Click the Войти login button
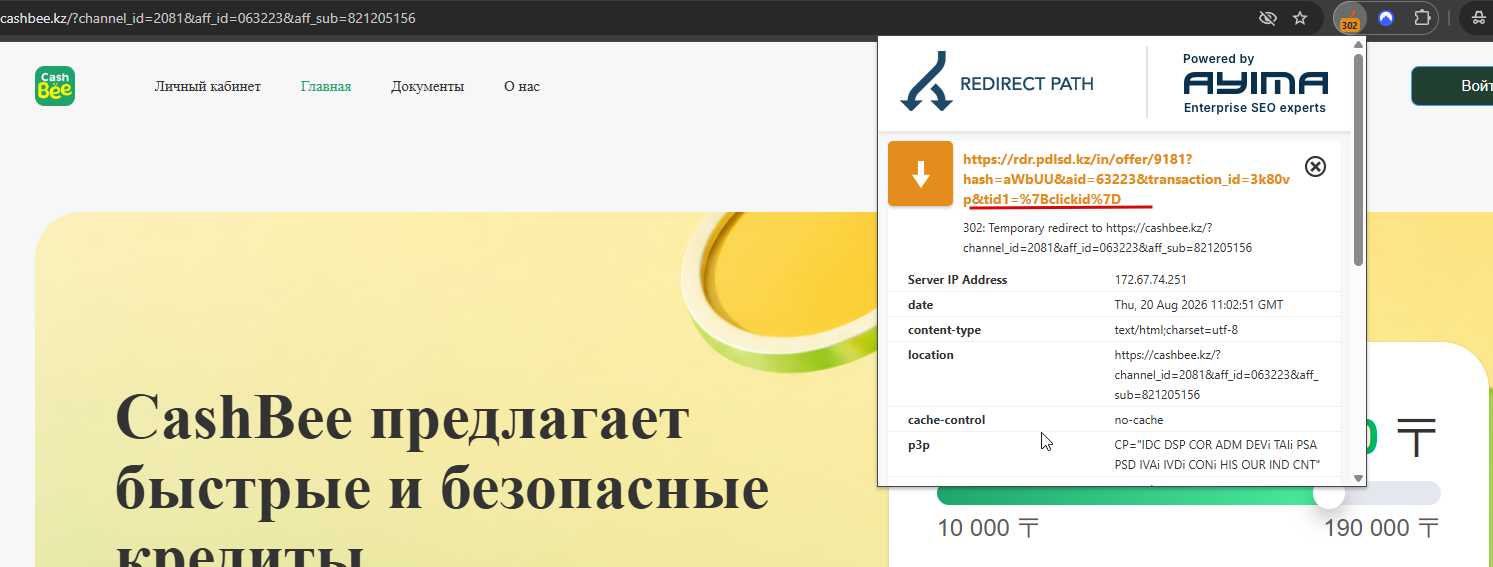This screenshot has height=567, width=1493. coord(1452,86)
